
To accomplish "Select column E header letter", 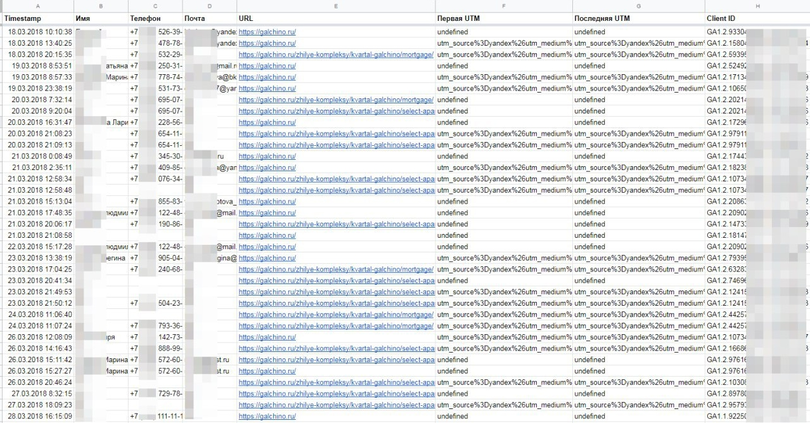I will (336, 6).
